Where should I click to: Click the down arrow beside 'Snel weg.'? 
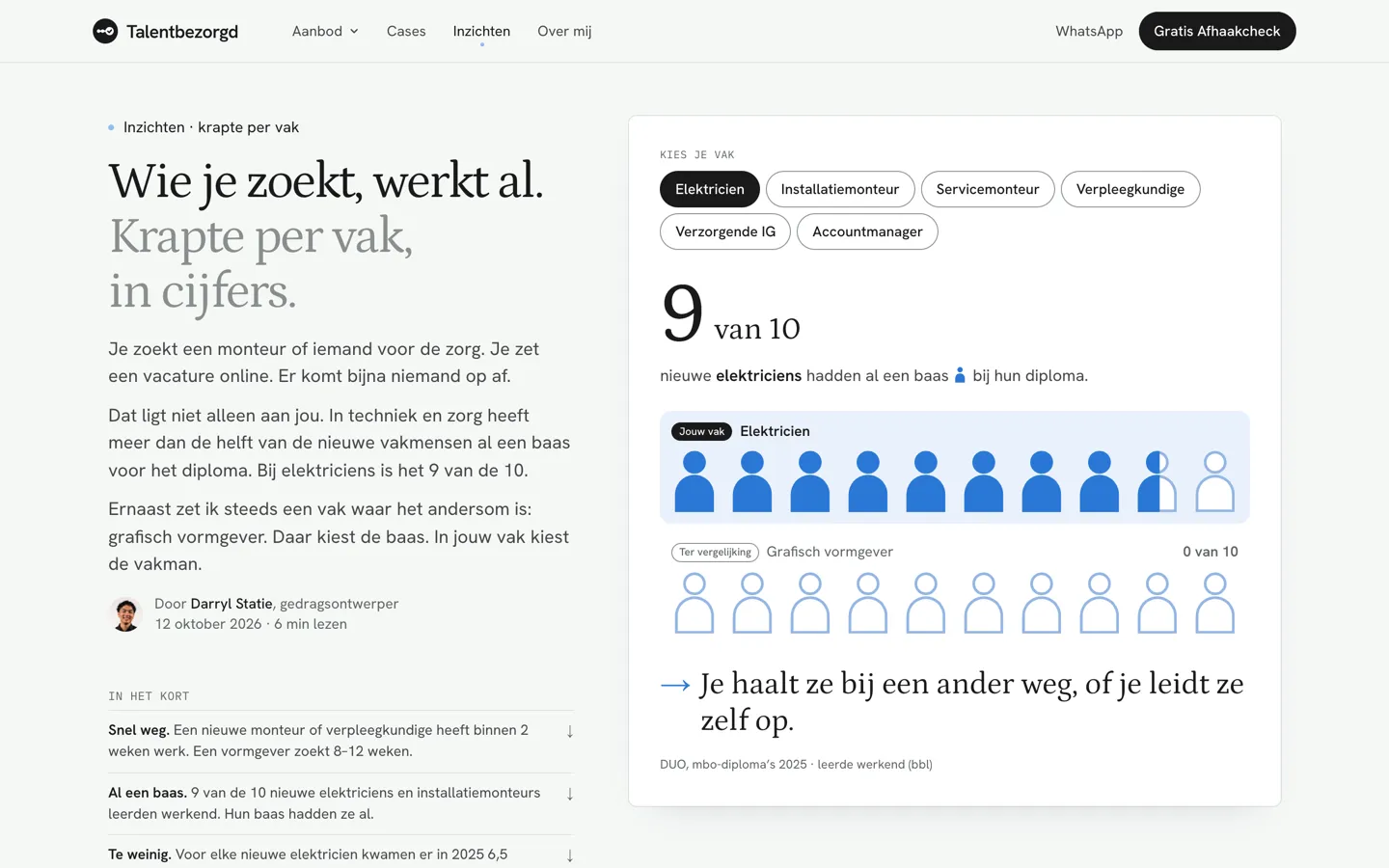570,732
